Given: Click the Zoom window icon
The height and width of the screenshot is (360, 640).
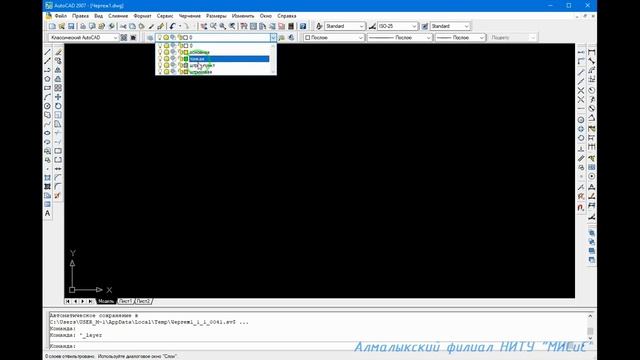Looking at the screenshot, I should coord(222,26).
